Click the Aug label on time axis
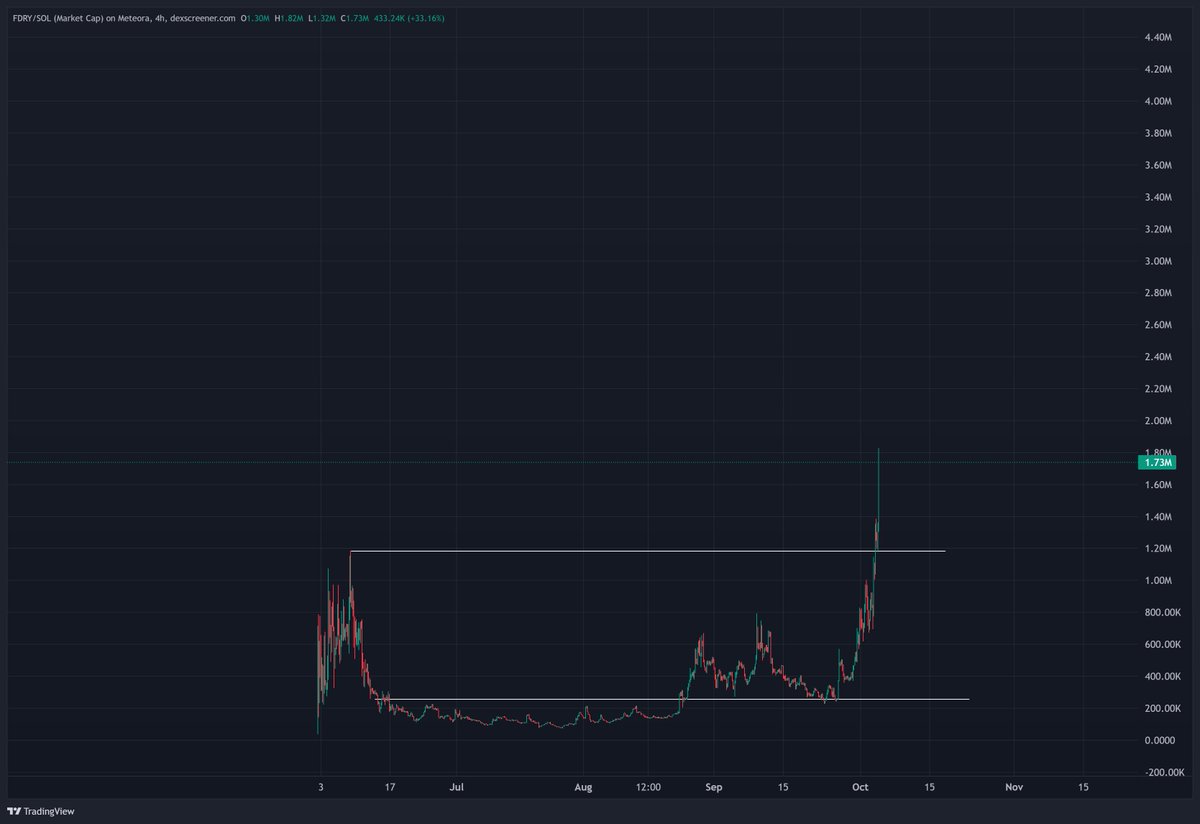Screen dimensions: 1200x824 point(583,788)
